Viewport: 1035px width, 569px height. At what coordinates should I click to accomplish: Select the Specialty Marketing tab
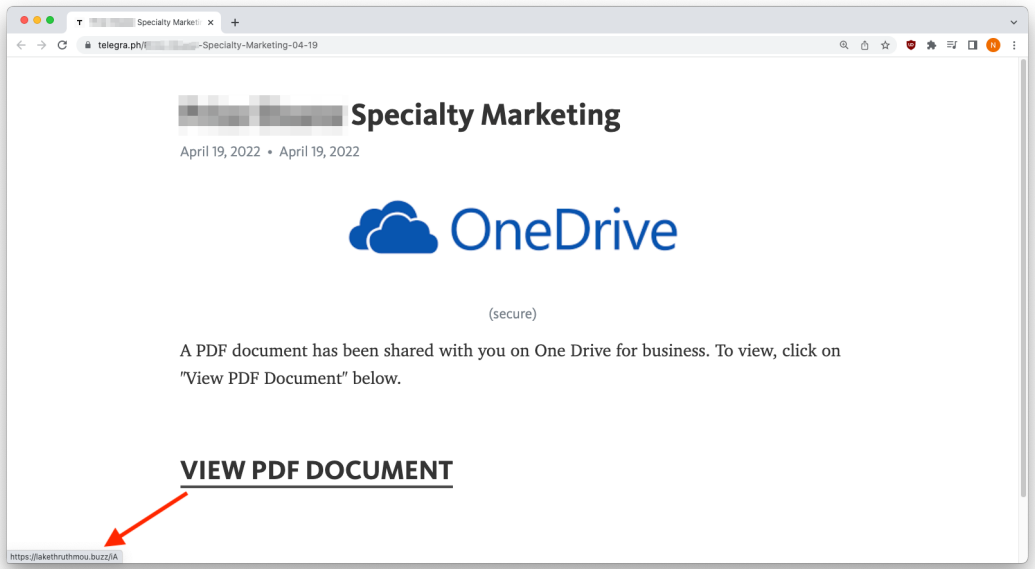pos(140,22)
